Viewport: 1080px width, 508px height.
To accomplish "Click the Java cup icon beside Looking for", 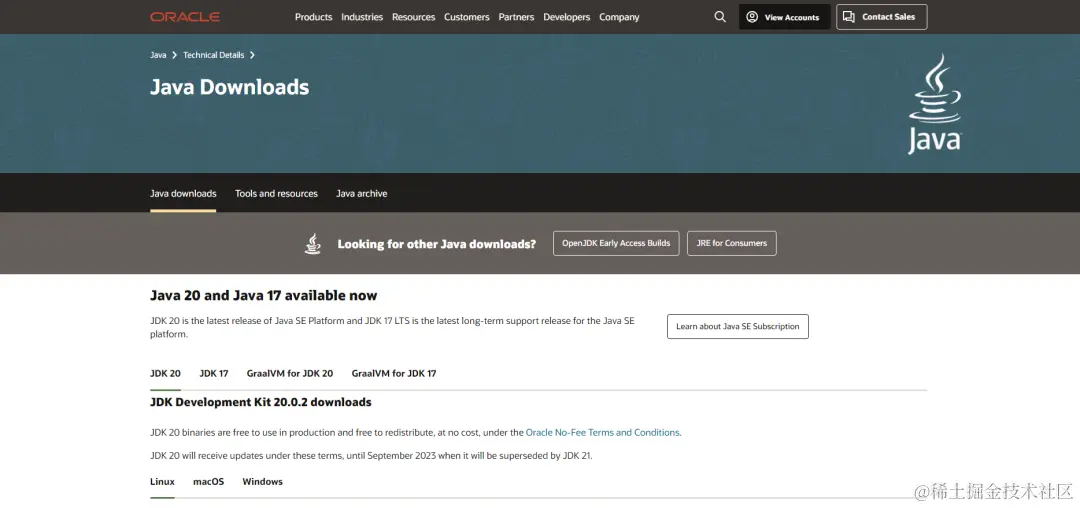I will point(313,244).
